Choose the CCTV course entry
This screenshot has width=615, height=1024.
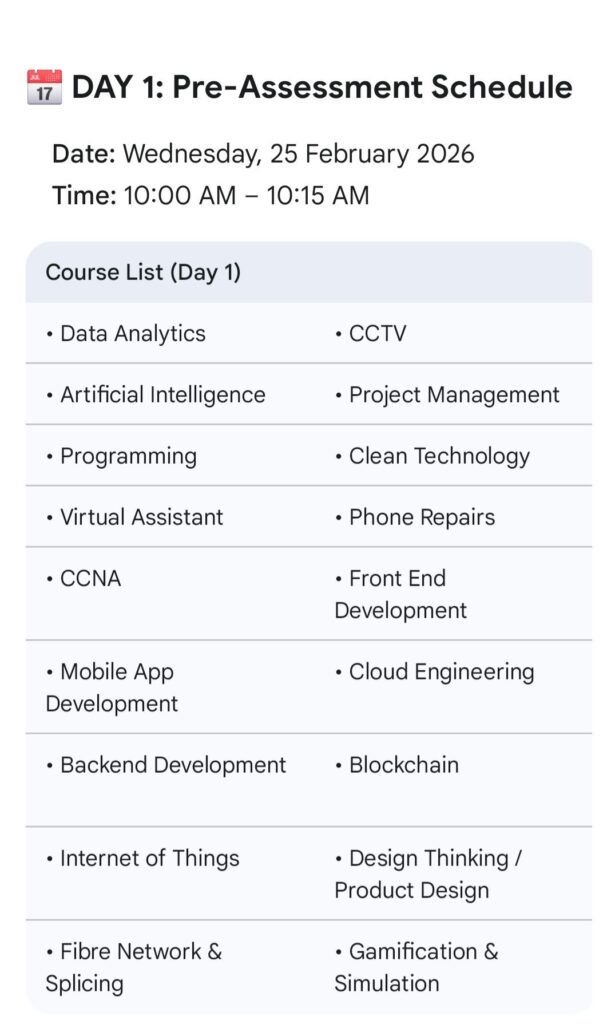[377, 334]
